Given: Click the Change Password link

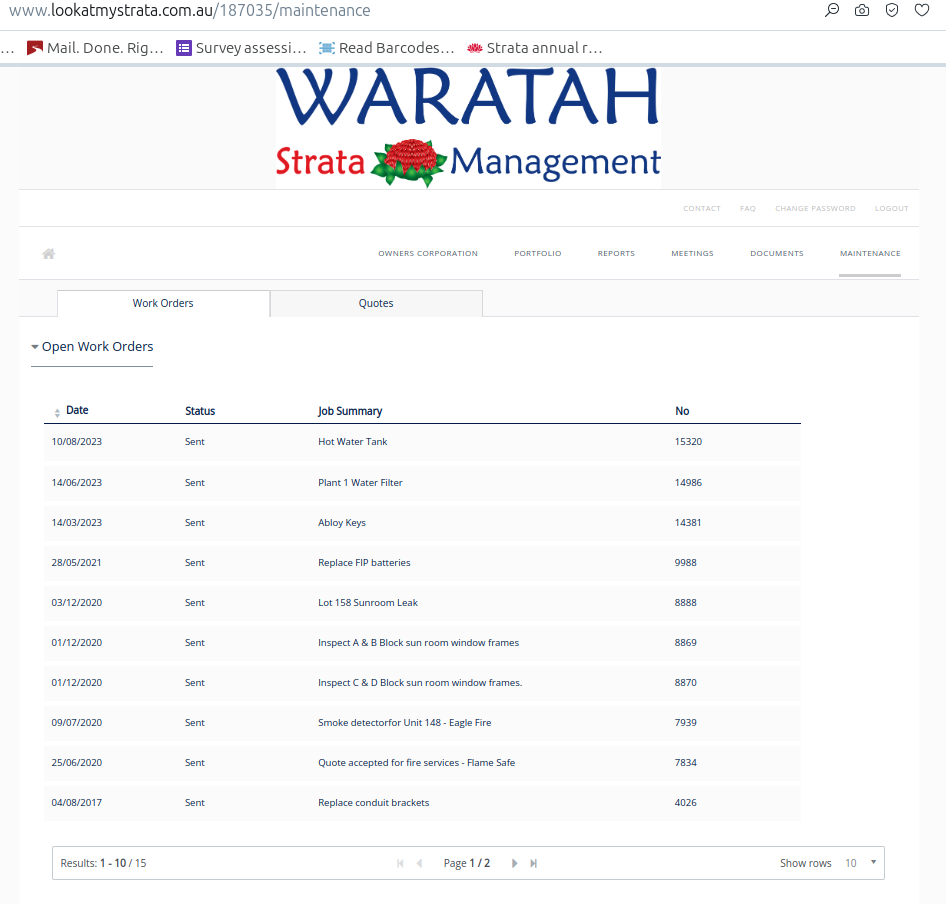Looking at the screenshot, I should (815, 208).
